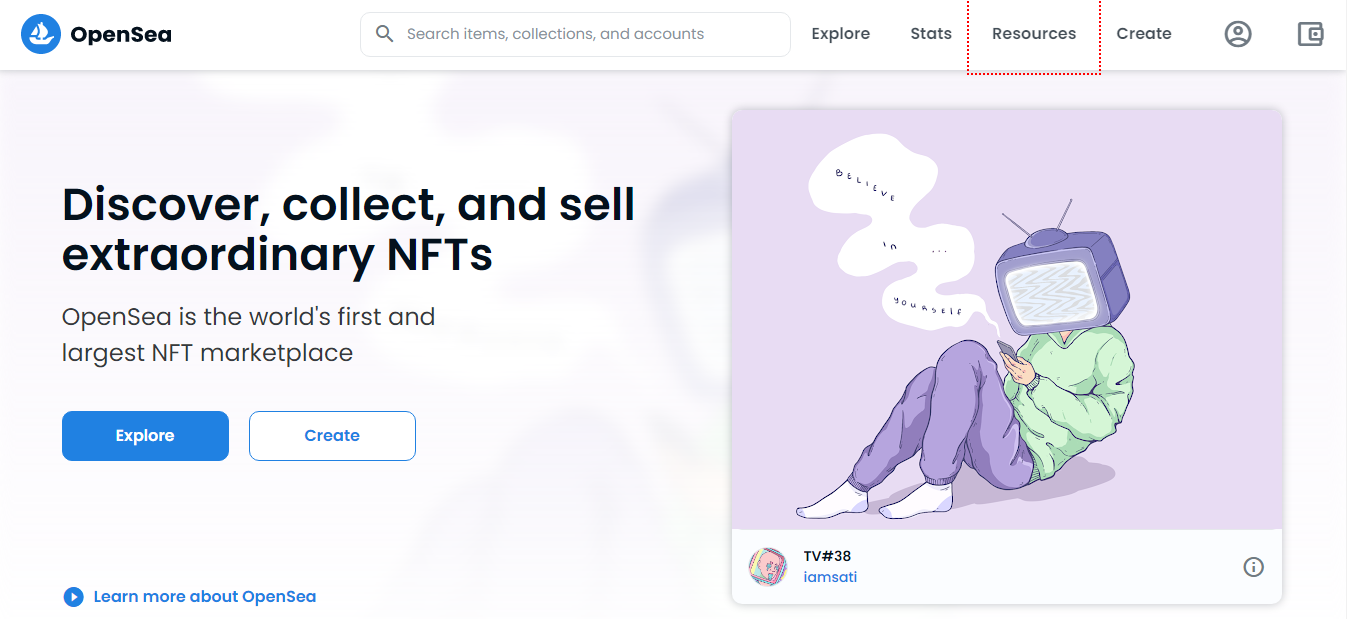Click the OpenSea ship logo icon
This screenshot has width=1347, height=619.
tap(41, 34)
